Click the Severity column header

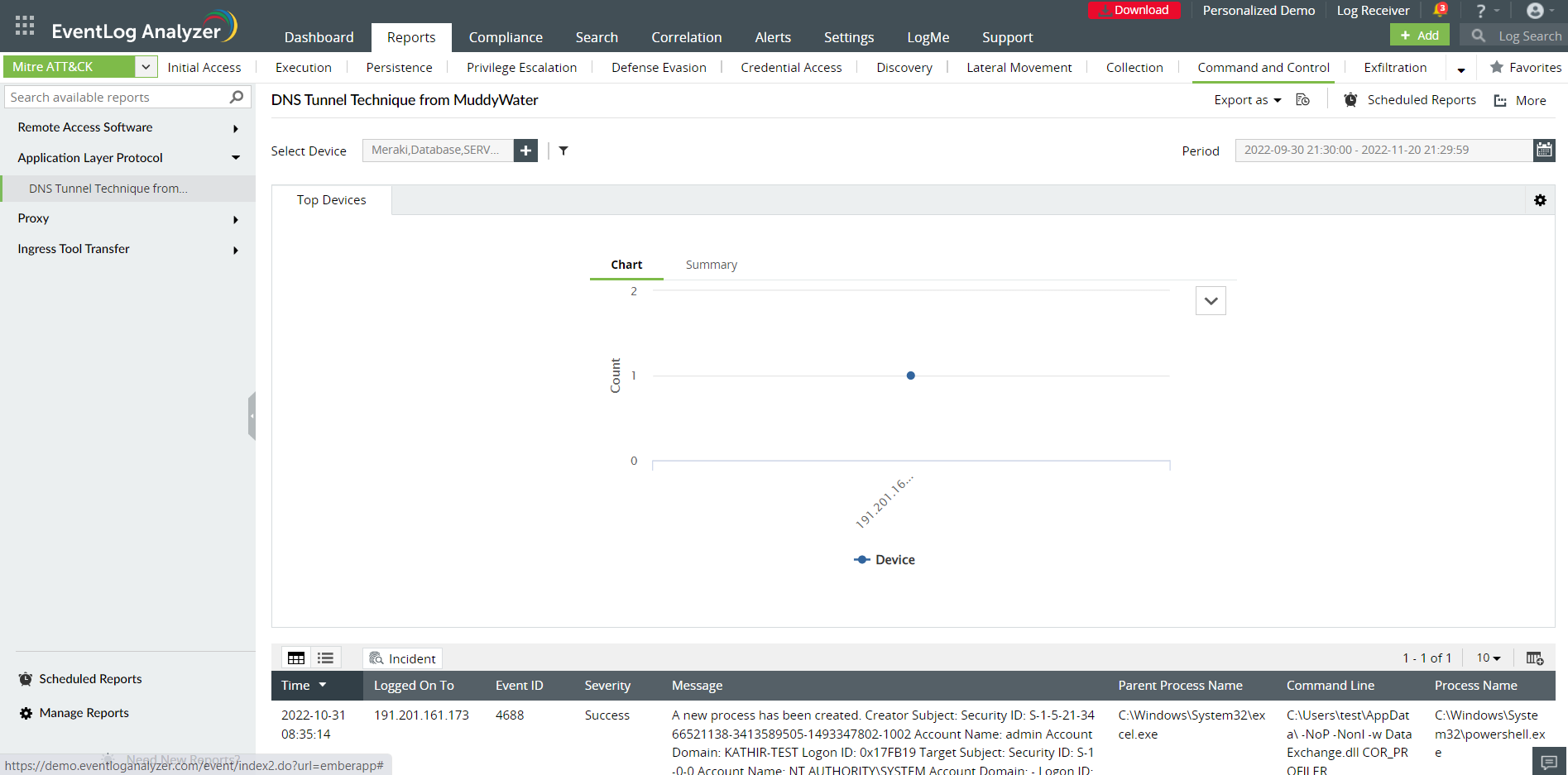pos(607,686)
